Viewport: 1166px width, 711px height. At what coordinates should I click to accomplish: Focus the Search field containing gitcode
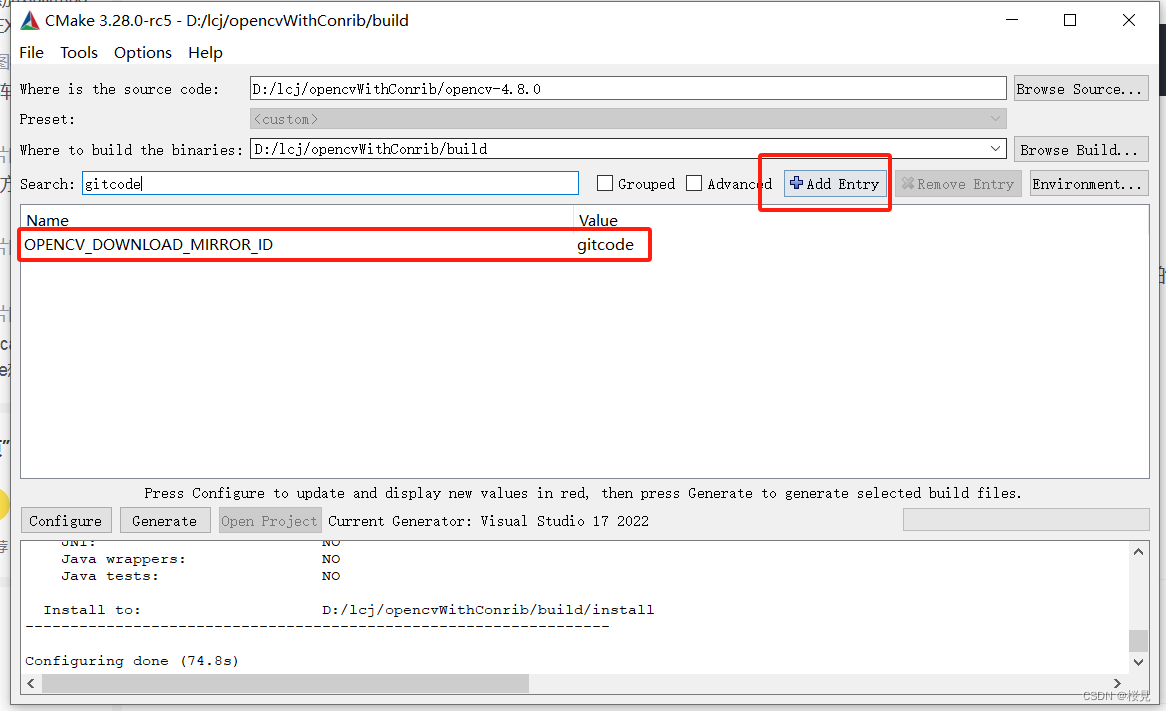point(330,183)
